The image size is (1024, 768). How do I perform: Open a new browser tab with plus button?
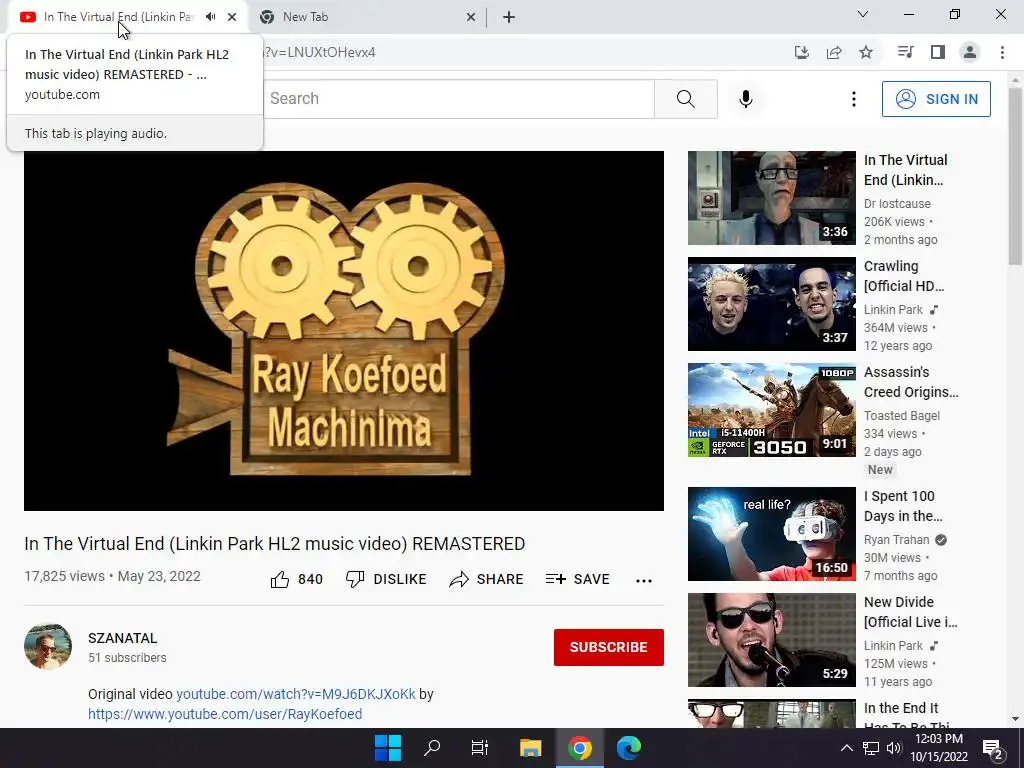[x=509, y=17]
